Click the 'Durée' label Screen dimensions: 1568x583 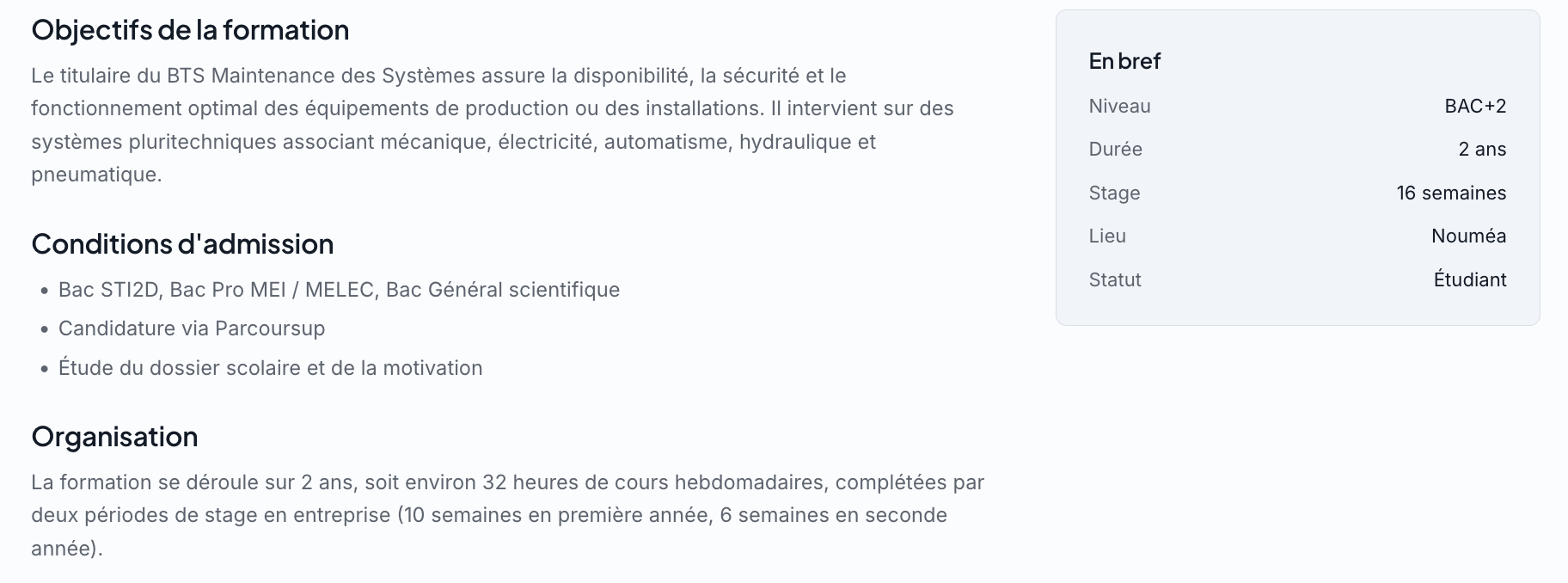point(1115,149)
